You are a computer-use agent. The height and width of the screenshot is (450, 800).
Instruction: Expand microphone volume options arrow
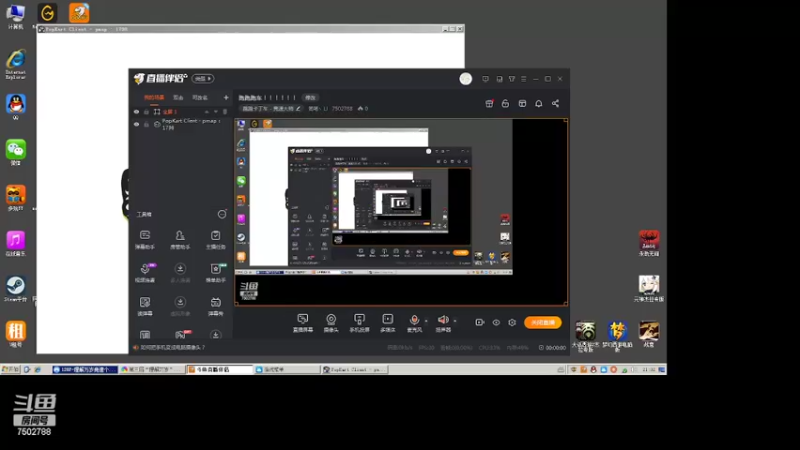427,321
